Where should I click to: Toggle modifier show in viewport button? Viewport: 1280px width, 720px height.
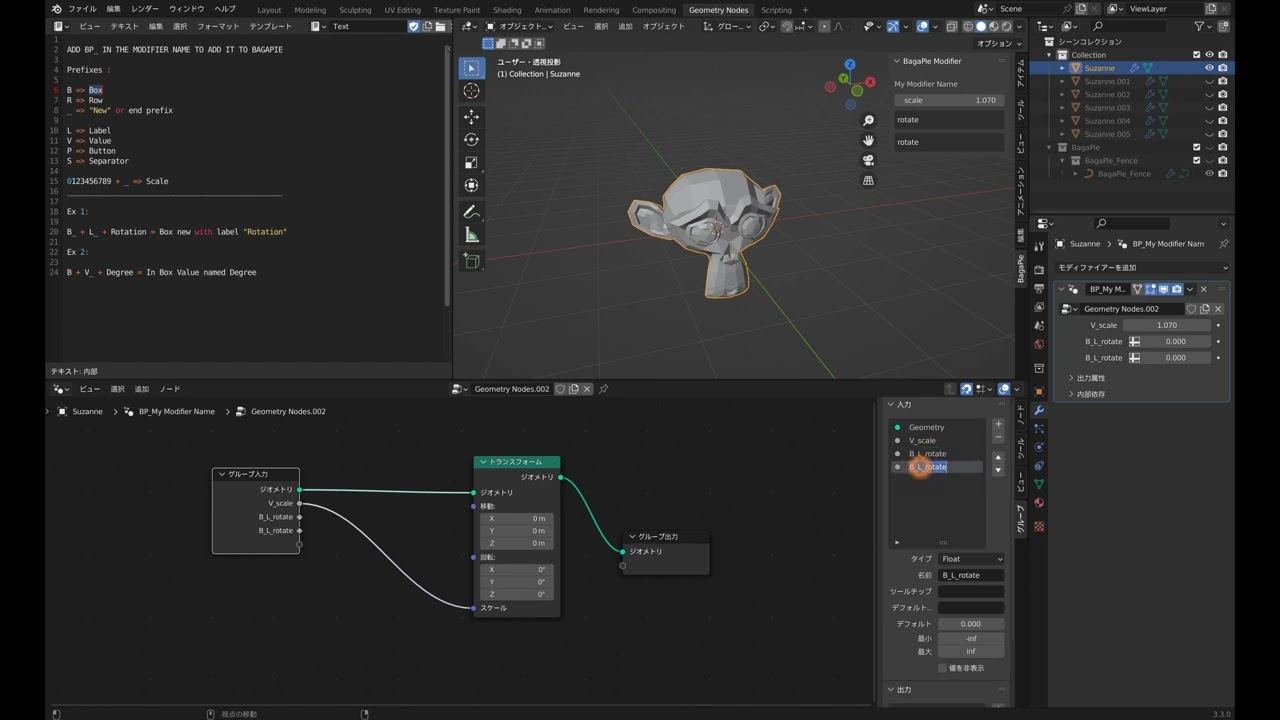(x=1164, y=289)
